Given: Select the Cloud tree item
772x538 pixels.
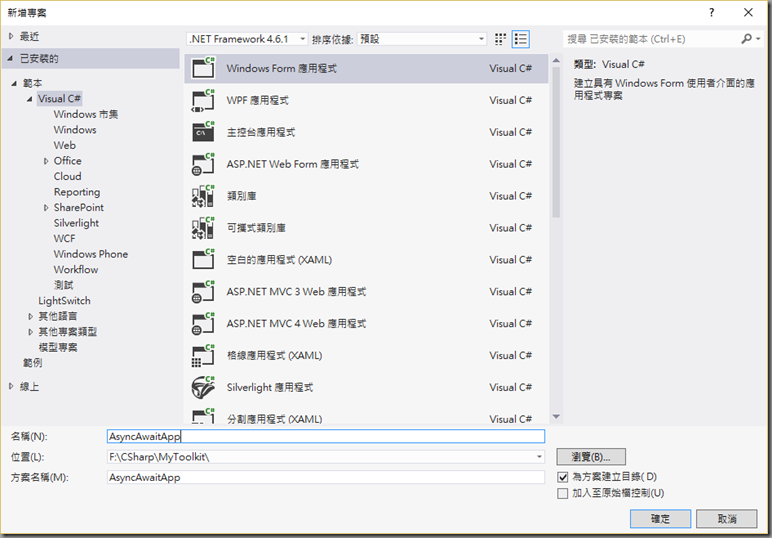Looking at the screenshot, I should (67, 176).
